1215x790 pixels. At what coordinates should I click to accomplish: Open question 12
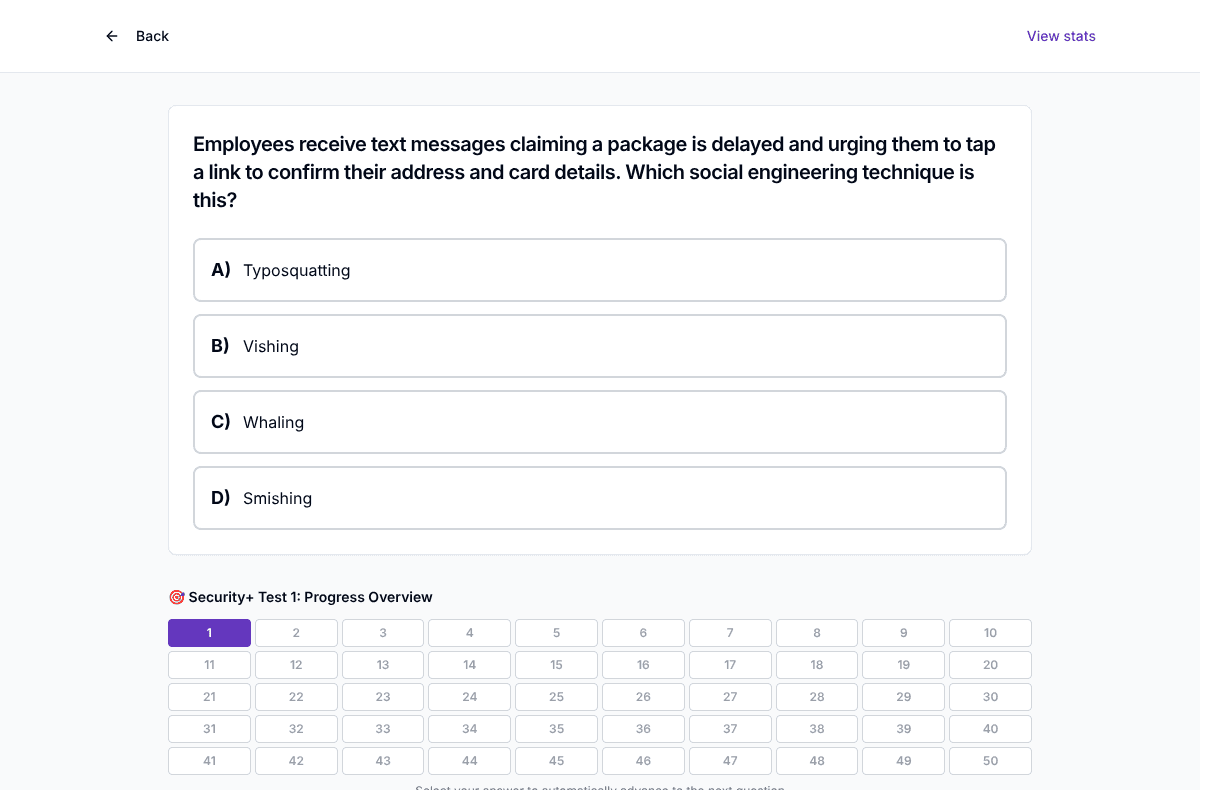296,665
